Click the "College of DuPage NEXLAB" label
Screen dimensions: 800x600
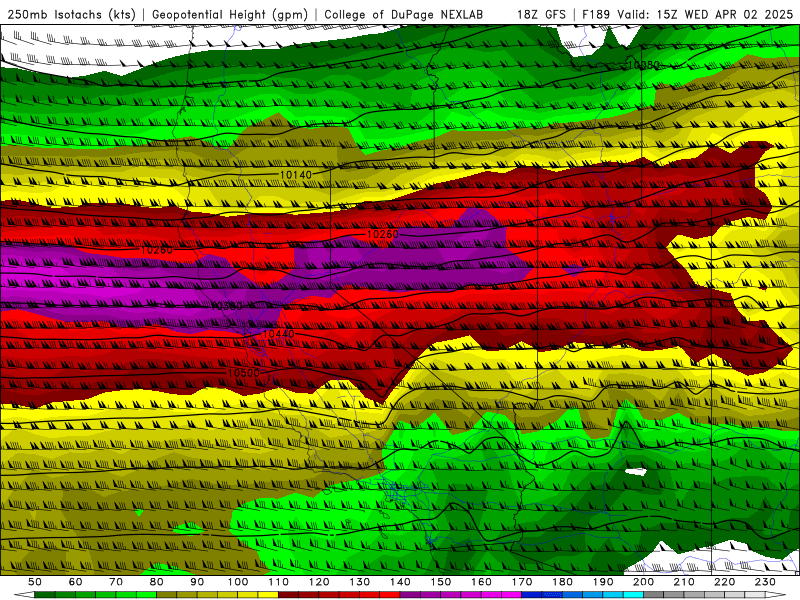(x=404, y=14)
